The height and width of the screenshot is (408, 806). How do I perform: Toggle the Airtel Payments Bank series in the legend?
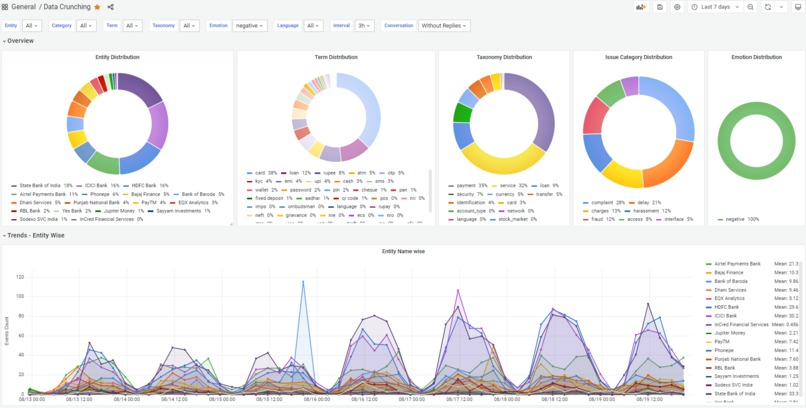tap(737, 264)
